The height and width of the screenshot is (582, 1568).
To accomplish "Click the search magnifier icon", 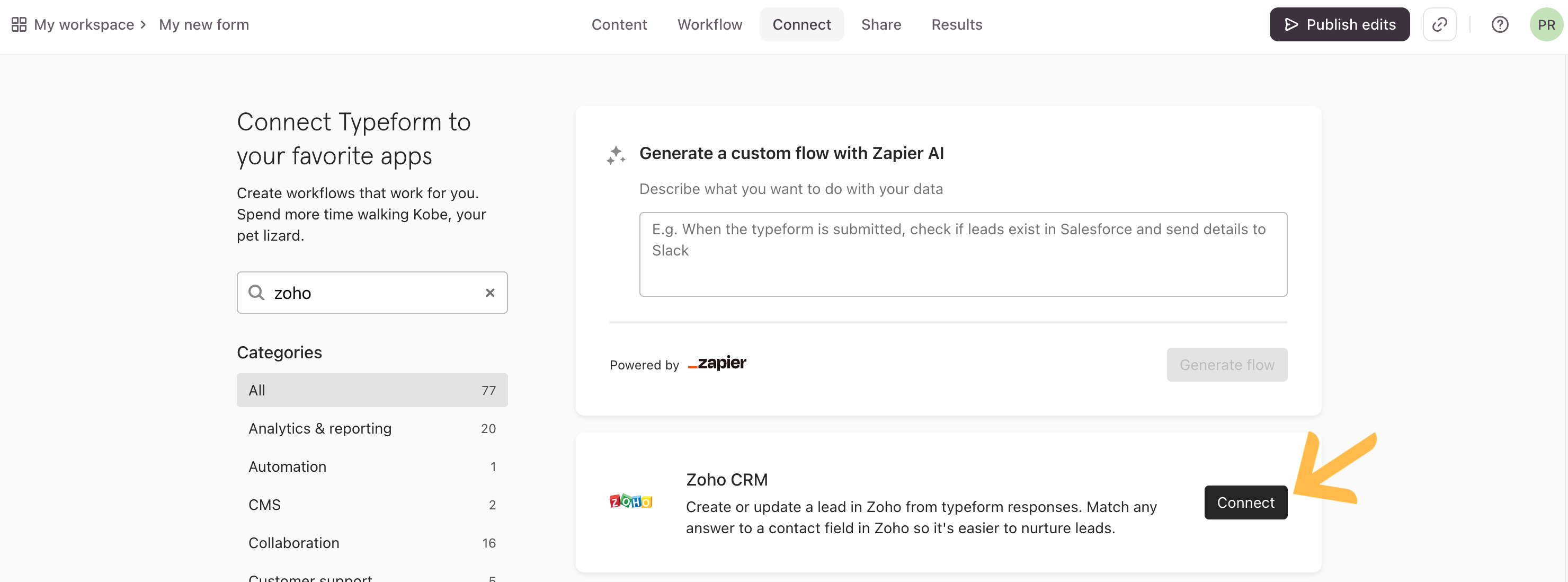I will [x=256, y=293].
